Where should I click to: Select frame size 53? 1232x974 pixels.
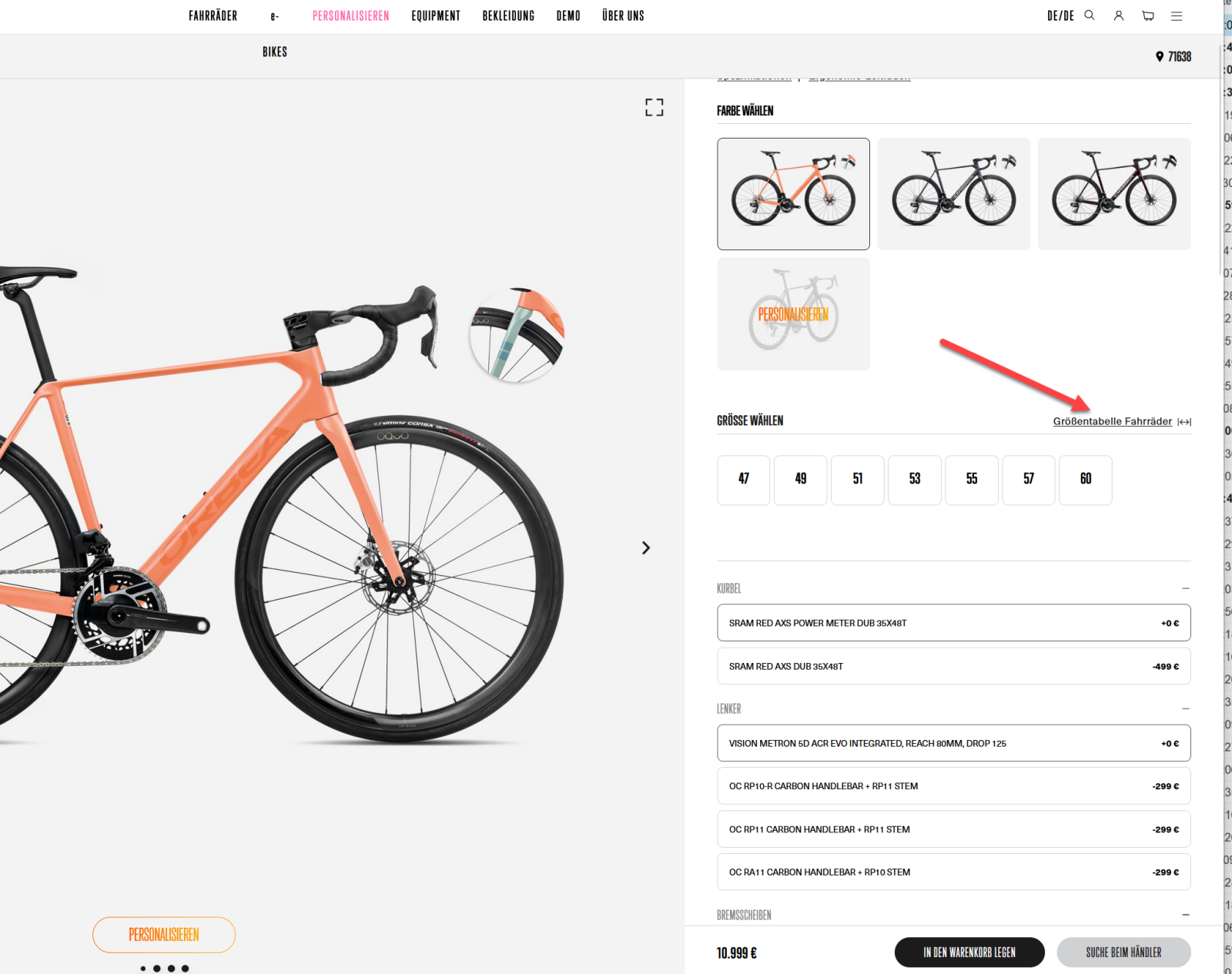click(915, 479)
